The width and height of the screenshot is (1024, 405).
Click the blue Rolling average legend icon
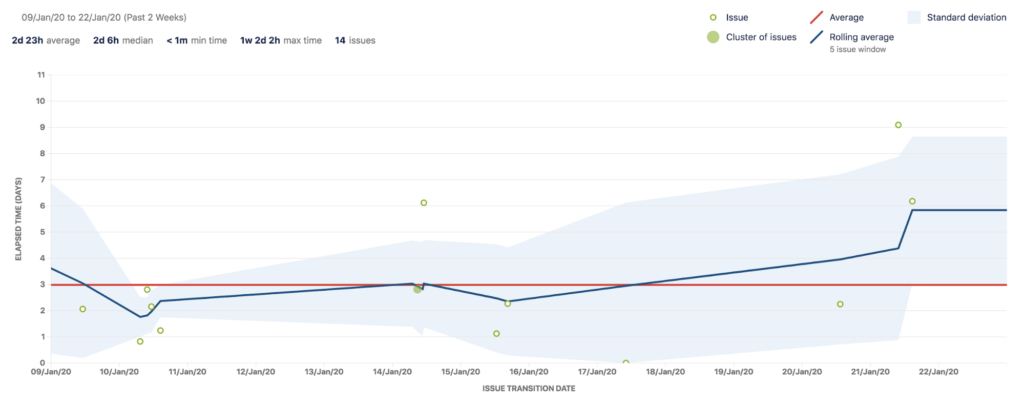812,38
